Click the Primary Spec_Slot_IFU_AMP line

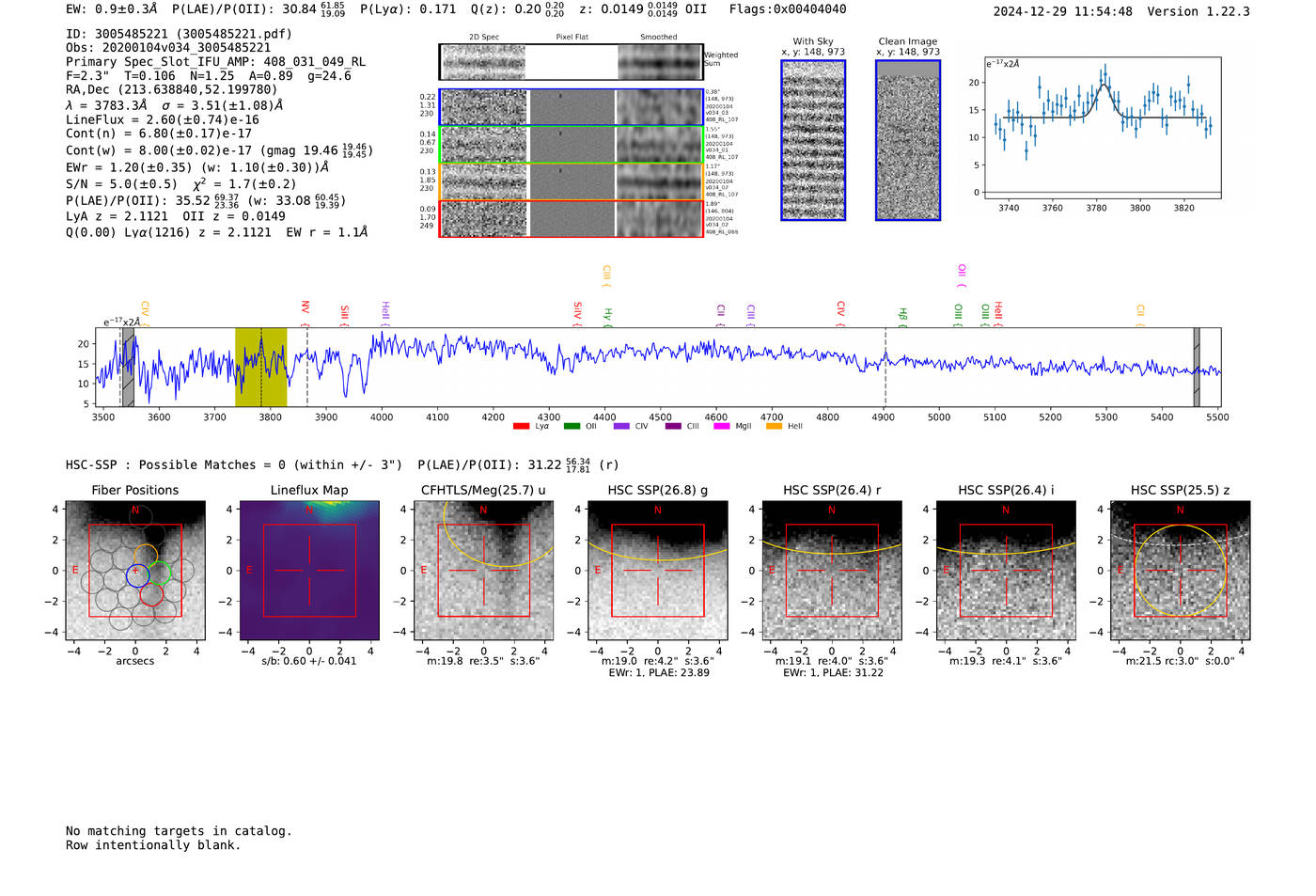tap(216, 61)
